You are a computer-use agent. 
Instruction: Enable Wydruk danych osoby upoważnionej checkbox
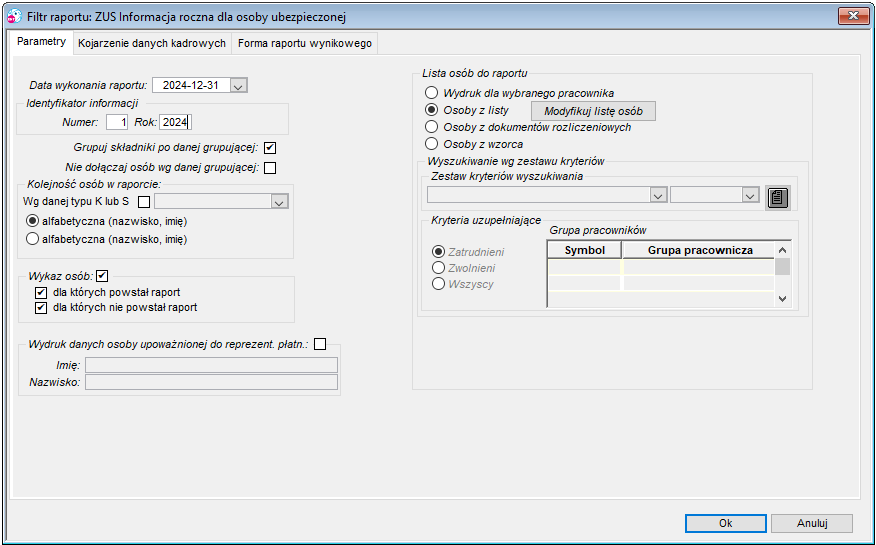320,345
